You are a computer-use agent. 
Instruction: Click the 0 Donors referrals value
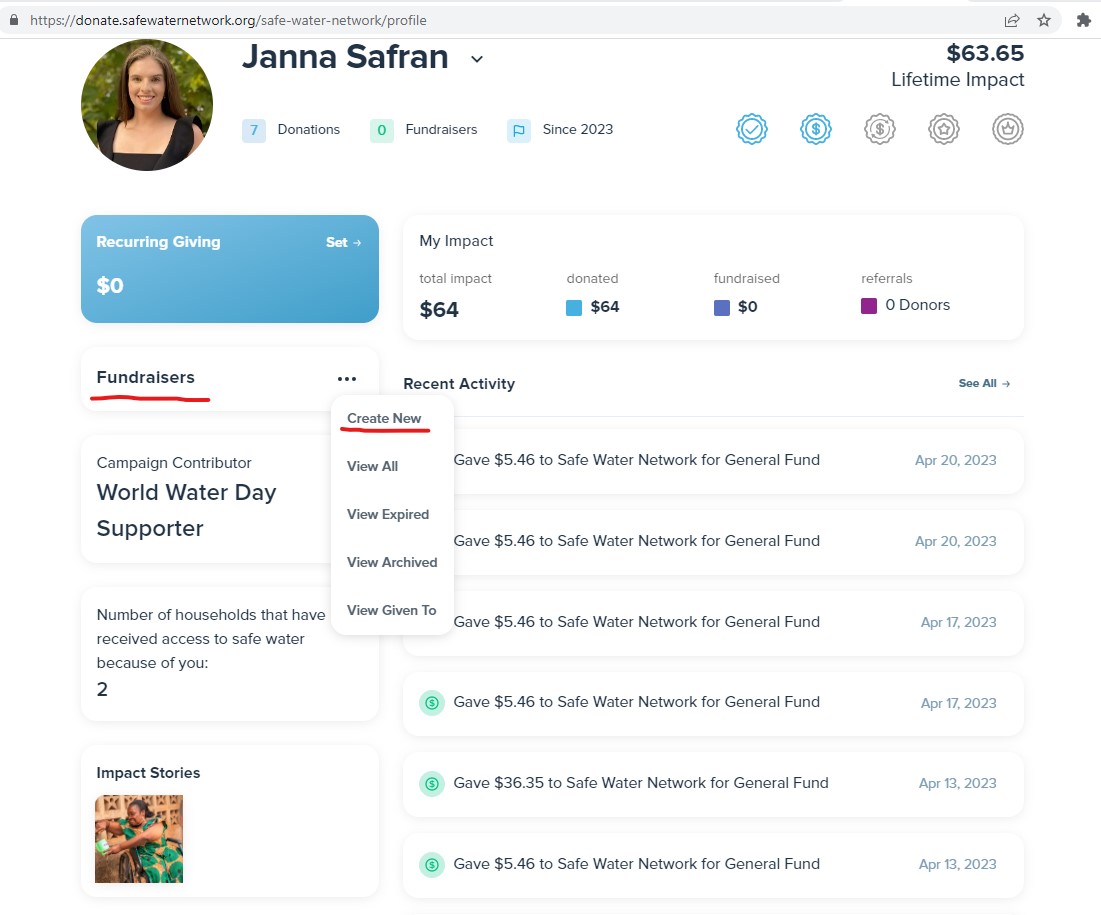click(917, 305)
